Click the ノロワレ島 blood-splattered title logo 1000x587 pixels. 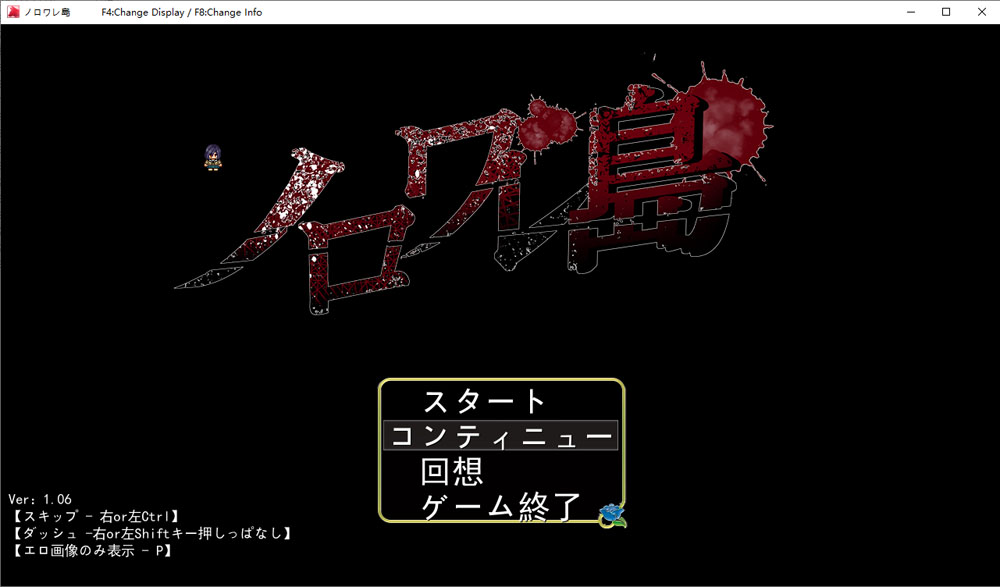pyautogui.click(x=473, y=186)
